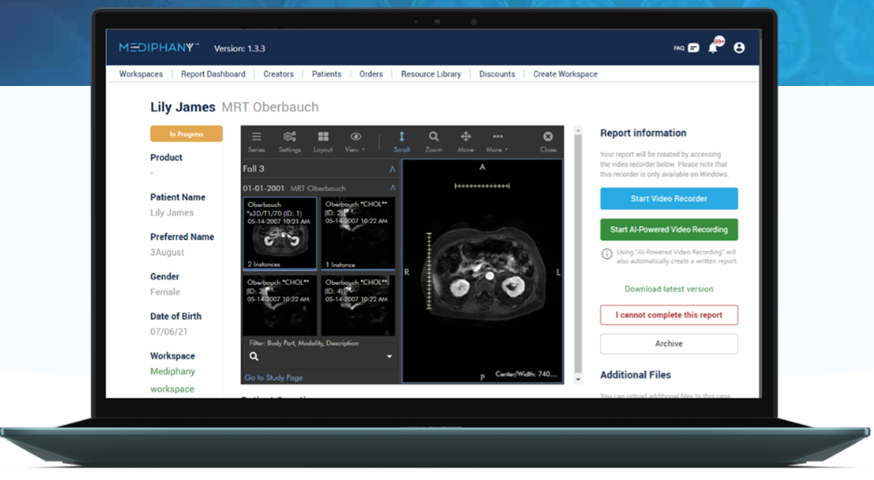The width and height of the screenshot is (874, 480).
Task: Click the viewer scrollbar up arrow
Action: [x=578, y=130]
